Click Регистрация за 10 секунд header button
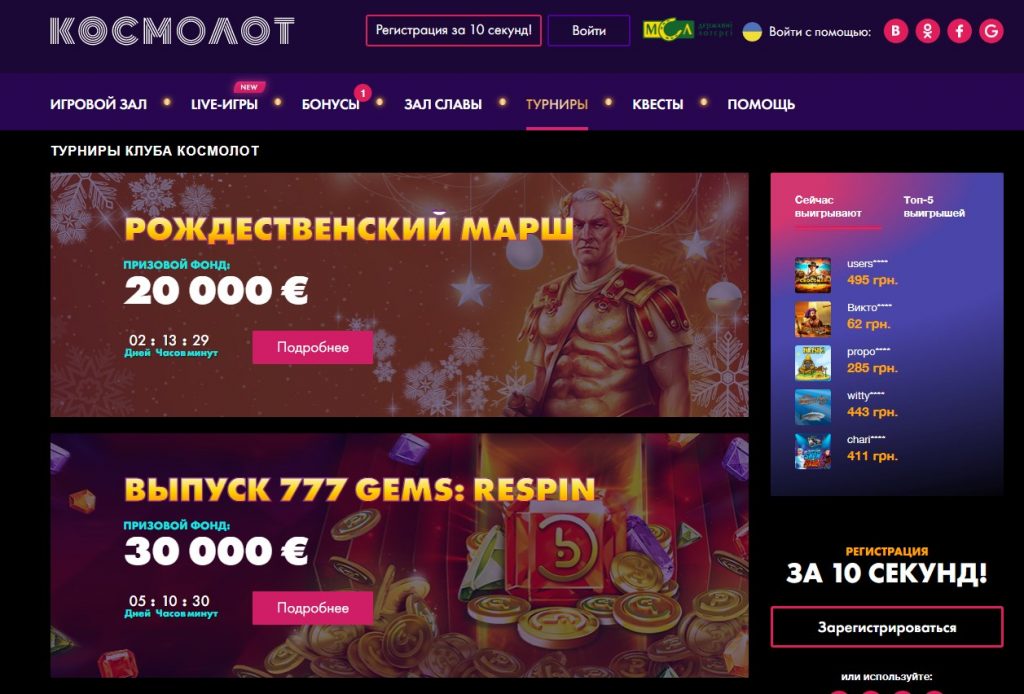 (x=453, y=31)
